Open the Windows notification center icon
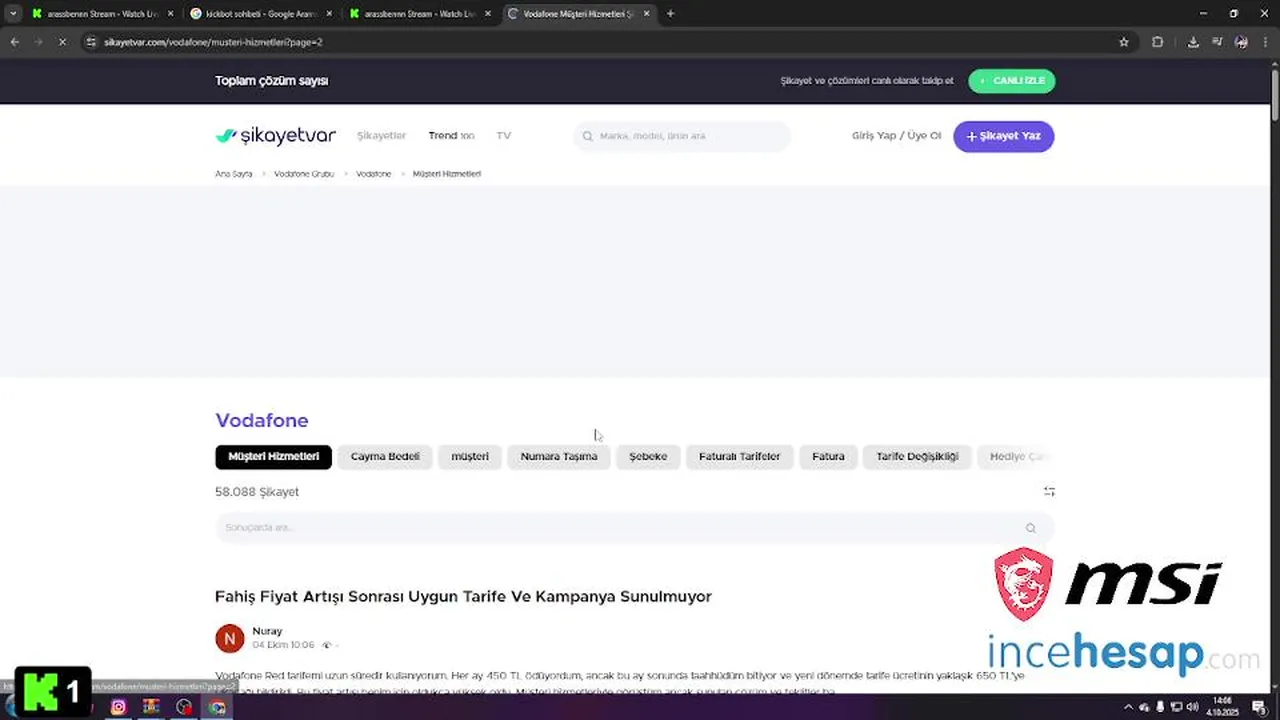 1258,707
